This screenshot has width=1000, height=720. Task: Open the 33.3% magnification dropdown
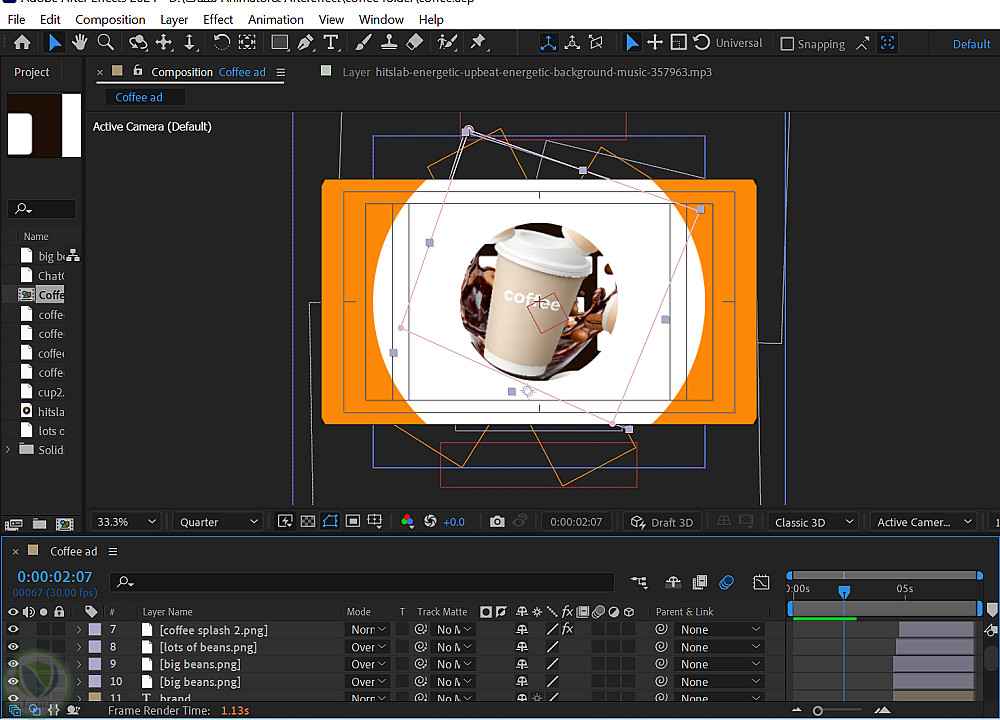click(125, 522)
